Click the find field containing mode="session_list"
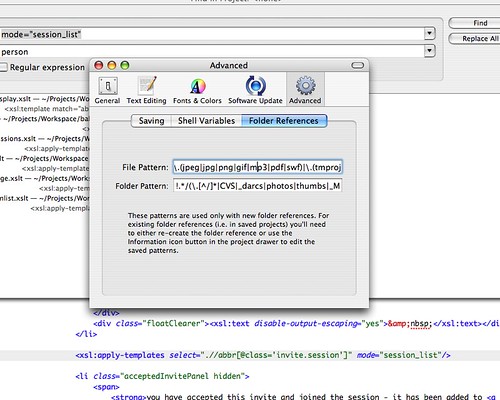This screenshot has height=400, width=500. click(212, 34)
